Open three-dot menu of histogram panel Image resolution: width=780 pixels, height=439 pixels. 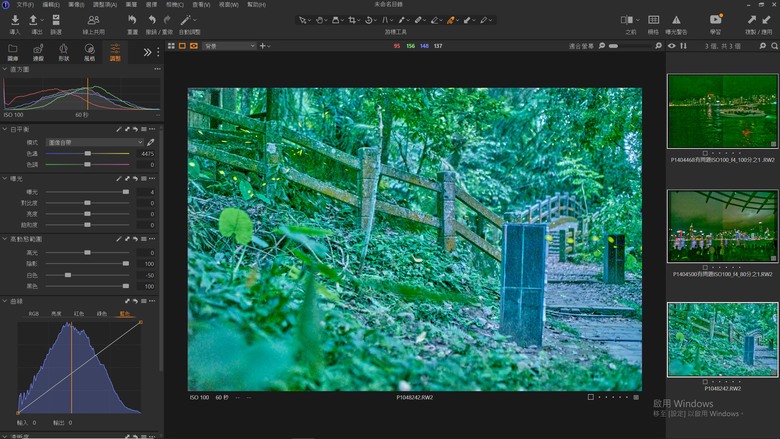157,69
